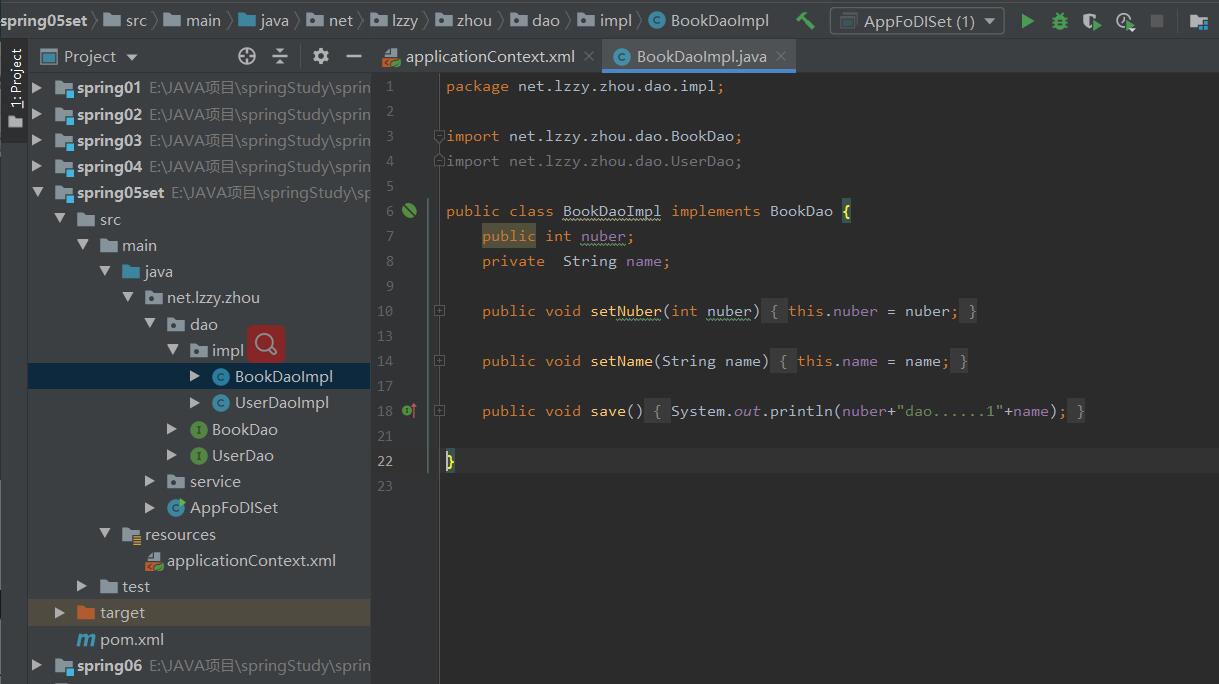1219x684 pixels.
Task: Open the 1: Project side tool window
Action: 15,78
